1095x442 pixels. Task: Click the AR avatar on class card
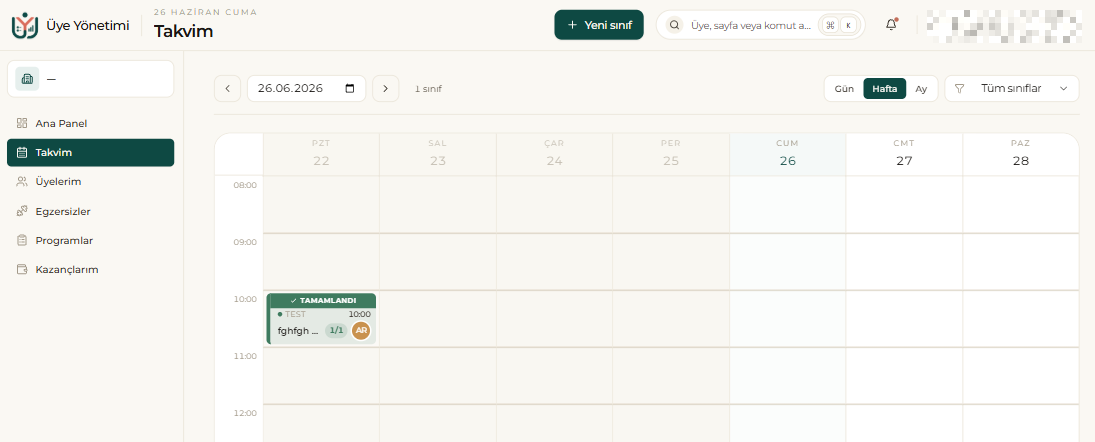point(361,330)
